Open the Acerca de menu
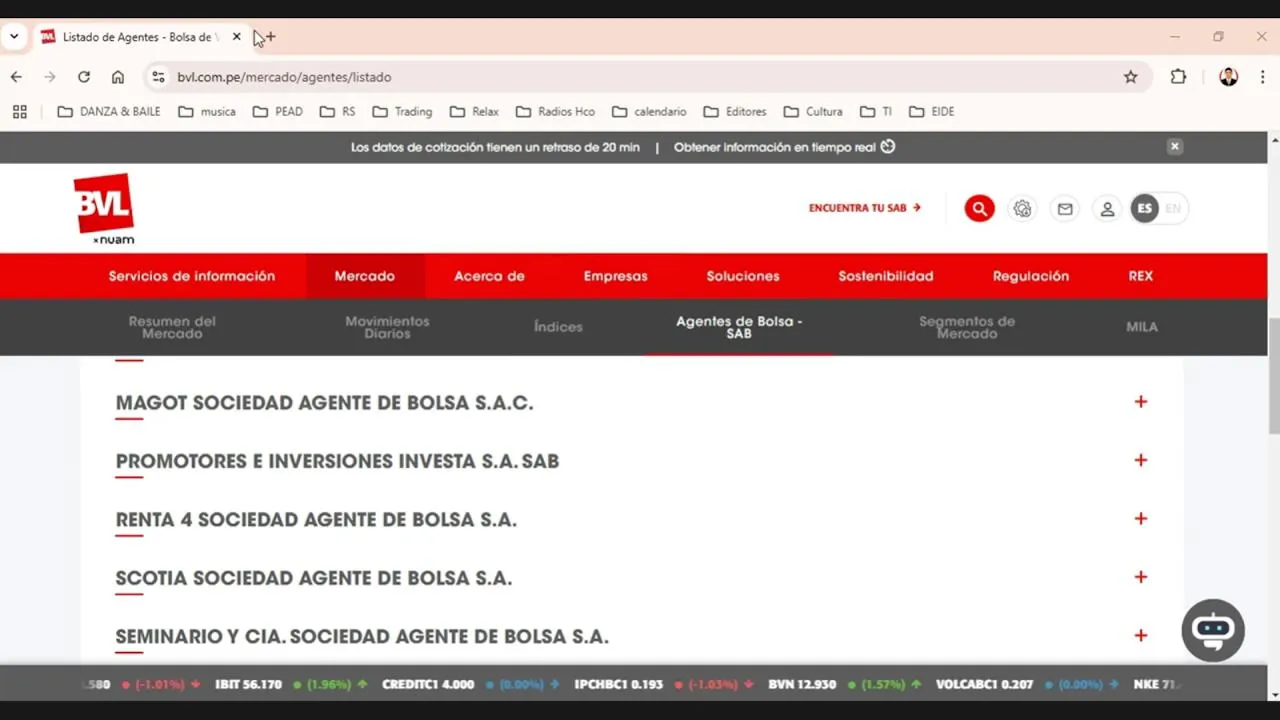Screen dimensions: 1280x720 point(489,276)
